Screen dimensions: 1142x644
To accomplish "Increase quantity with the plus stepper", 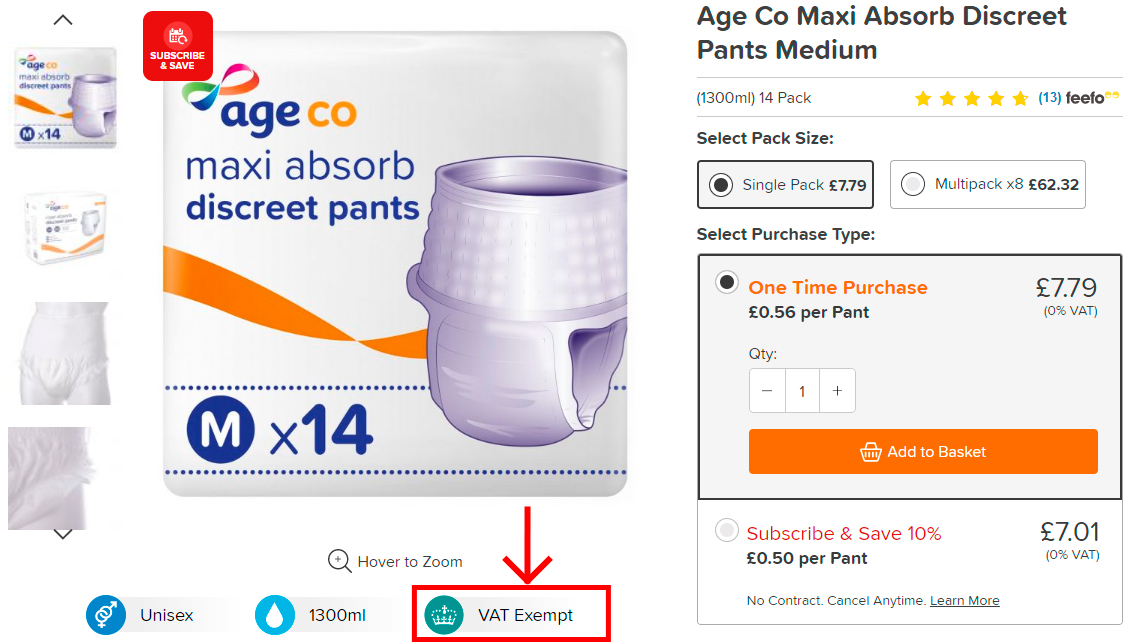I will point(837,390).
